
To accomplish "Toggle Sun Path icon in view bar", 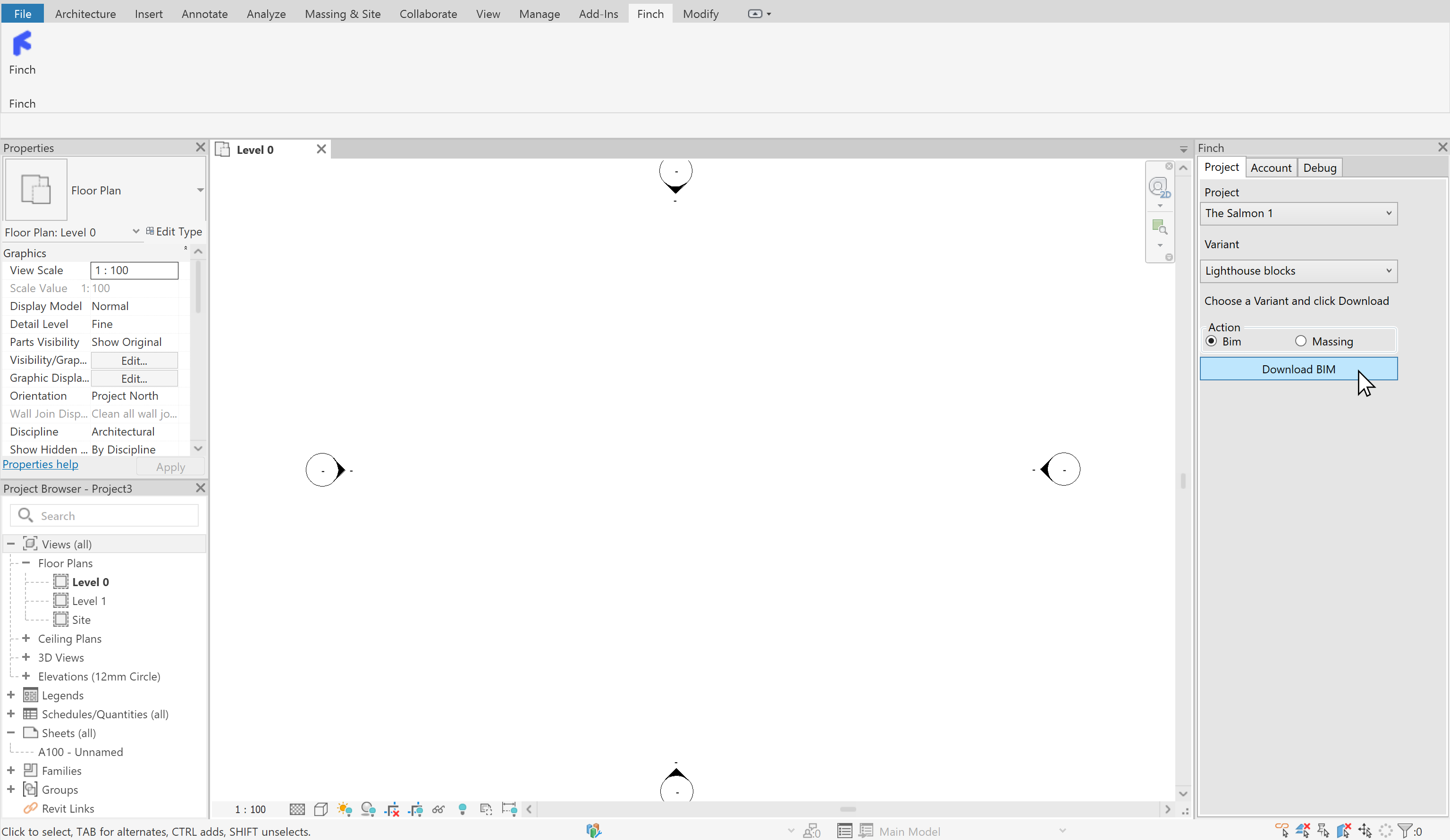I will pos(345,809).
